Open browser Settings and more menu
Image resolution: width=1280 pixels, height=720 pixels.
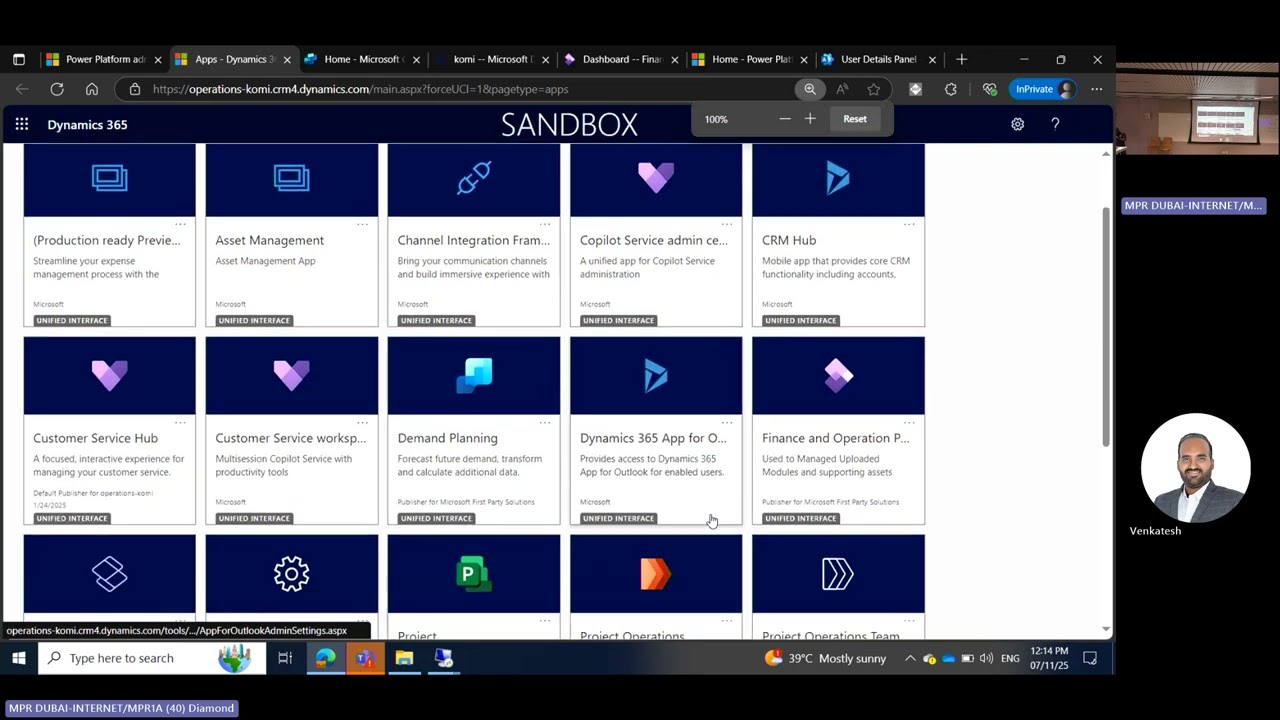point(1097,89)
